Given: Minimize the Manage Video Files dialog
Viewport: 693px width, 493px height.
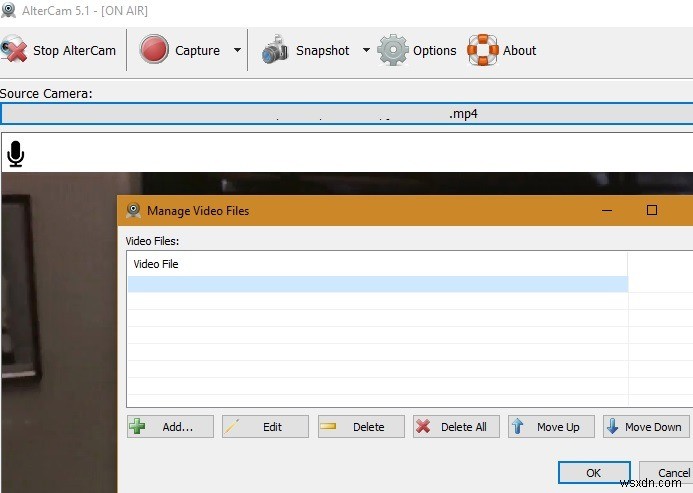Looking at the screenshot, I should click(x=607, y=210).
